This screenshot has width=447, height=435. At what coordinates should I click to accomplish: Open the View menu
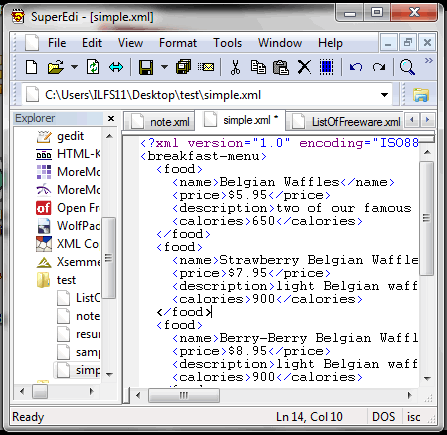click(x=130, y=43)
